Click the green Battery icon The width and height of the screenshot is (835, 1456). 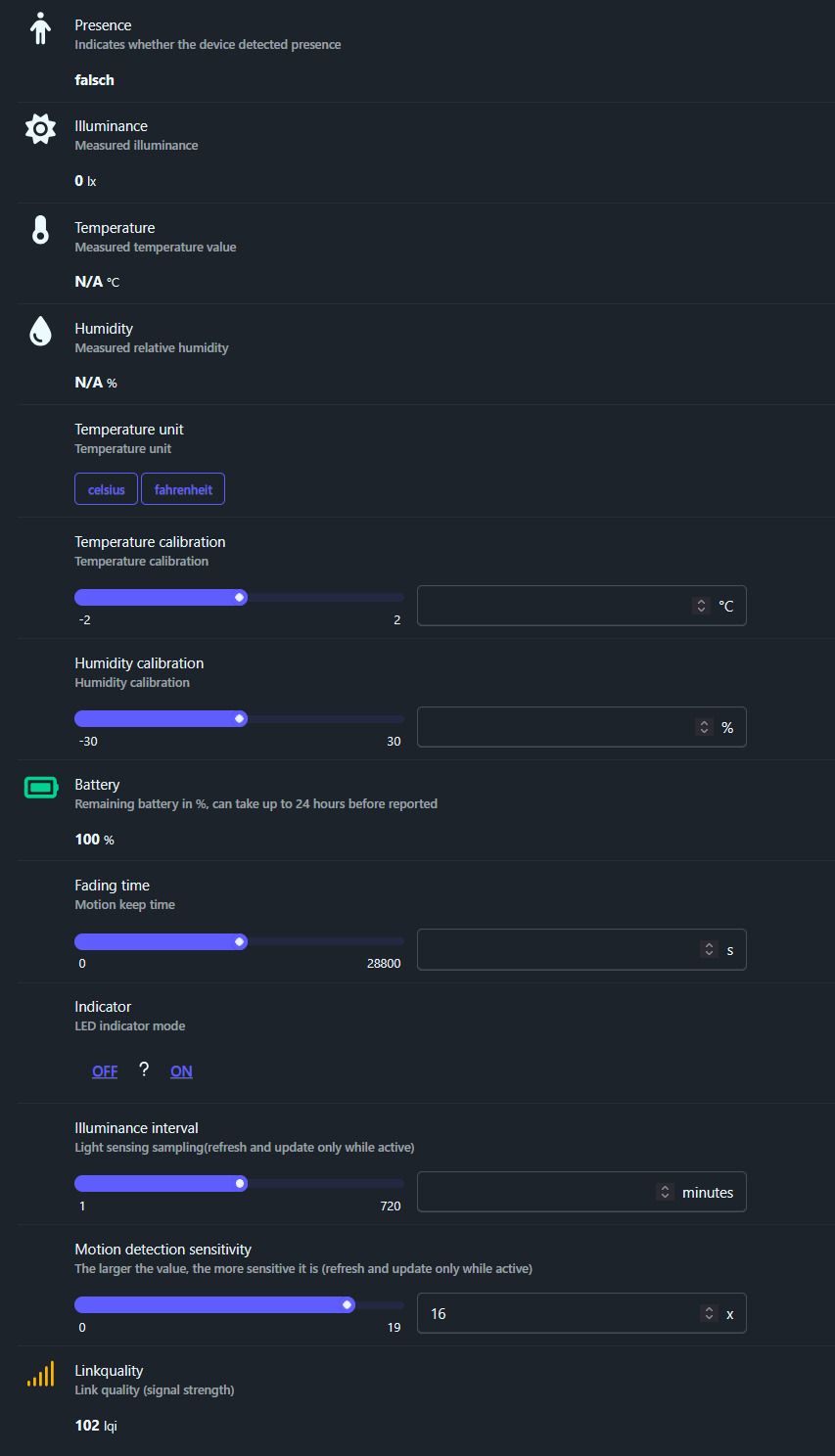pyautogui.click(x=41, y=787)
